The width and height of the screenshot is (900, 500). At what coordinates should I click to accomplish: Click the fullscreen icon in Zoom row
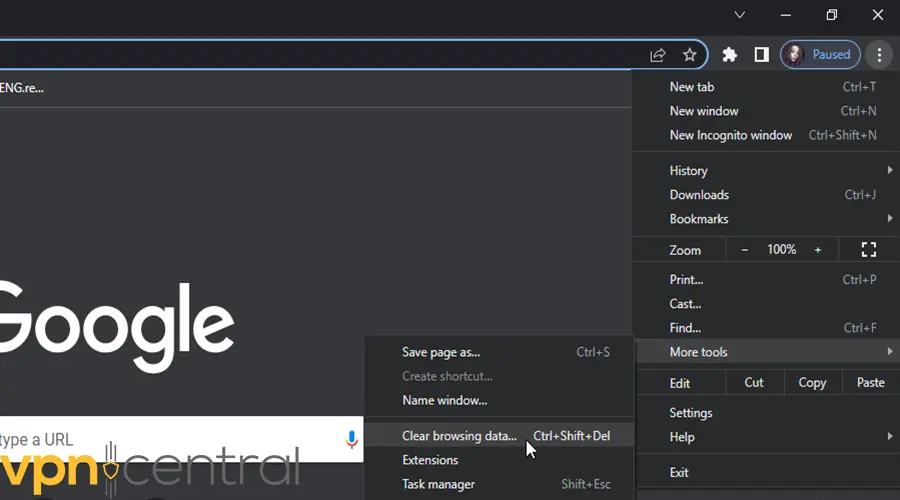(868, 250)
